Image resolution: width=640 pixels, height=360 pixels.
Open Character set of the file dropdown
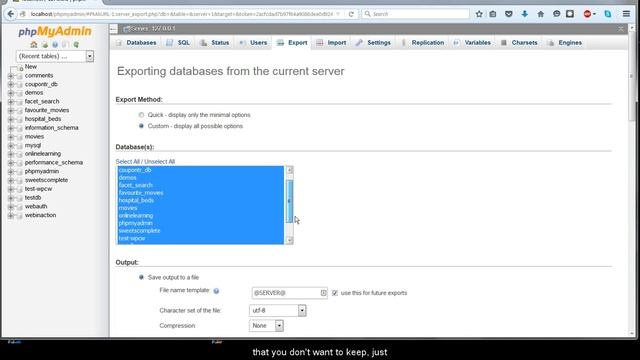tap(278, 311)
